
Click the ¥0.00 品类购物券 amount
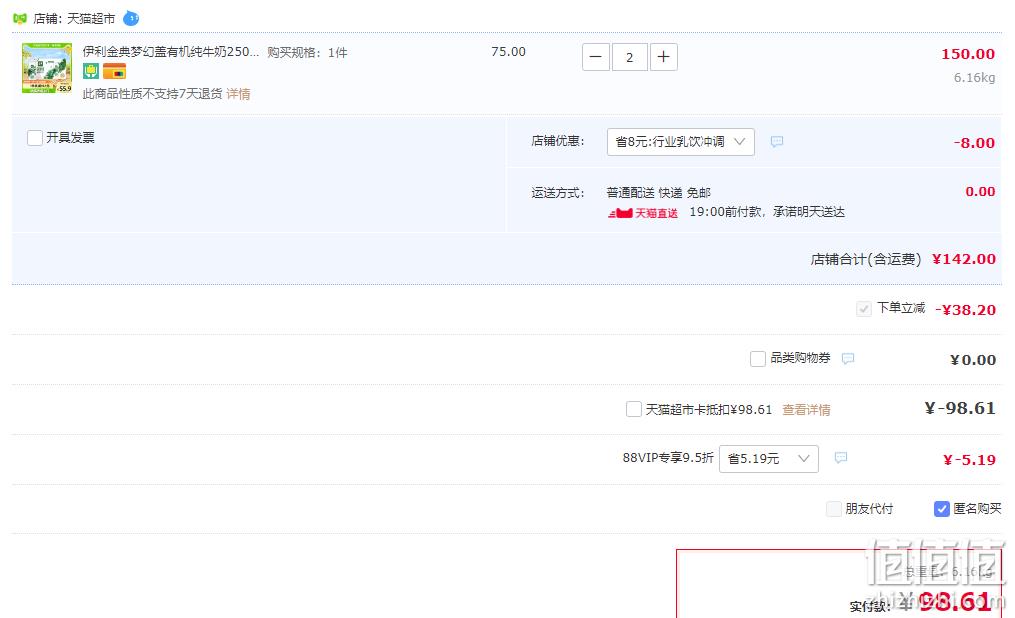click(x=972, y=360)
